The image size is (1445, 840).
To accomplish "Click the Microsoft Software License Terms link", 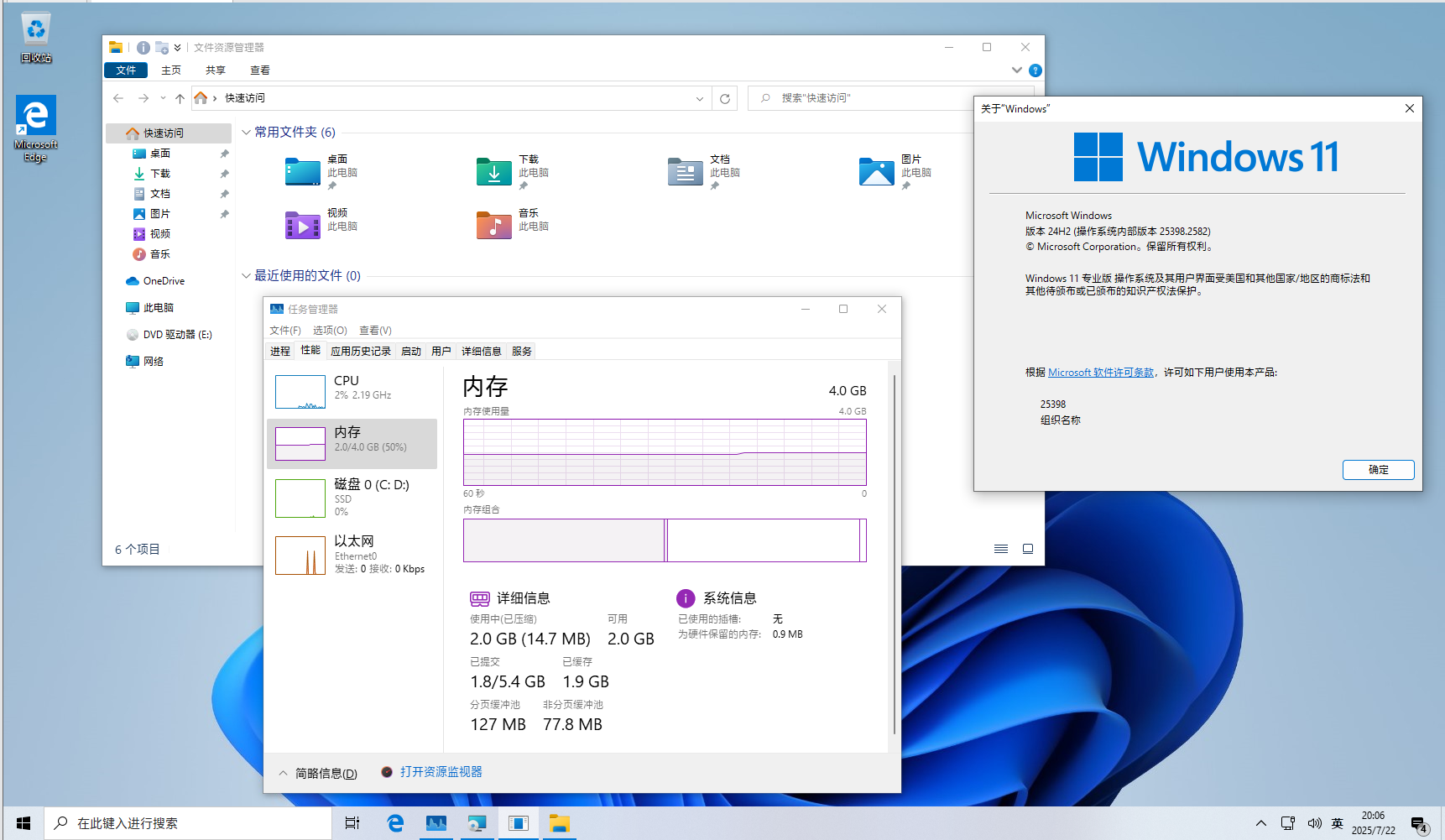I will [1101, 373].
